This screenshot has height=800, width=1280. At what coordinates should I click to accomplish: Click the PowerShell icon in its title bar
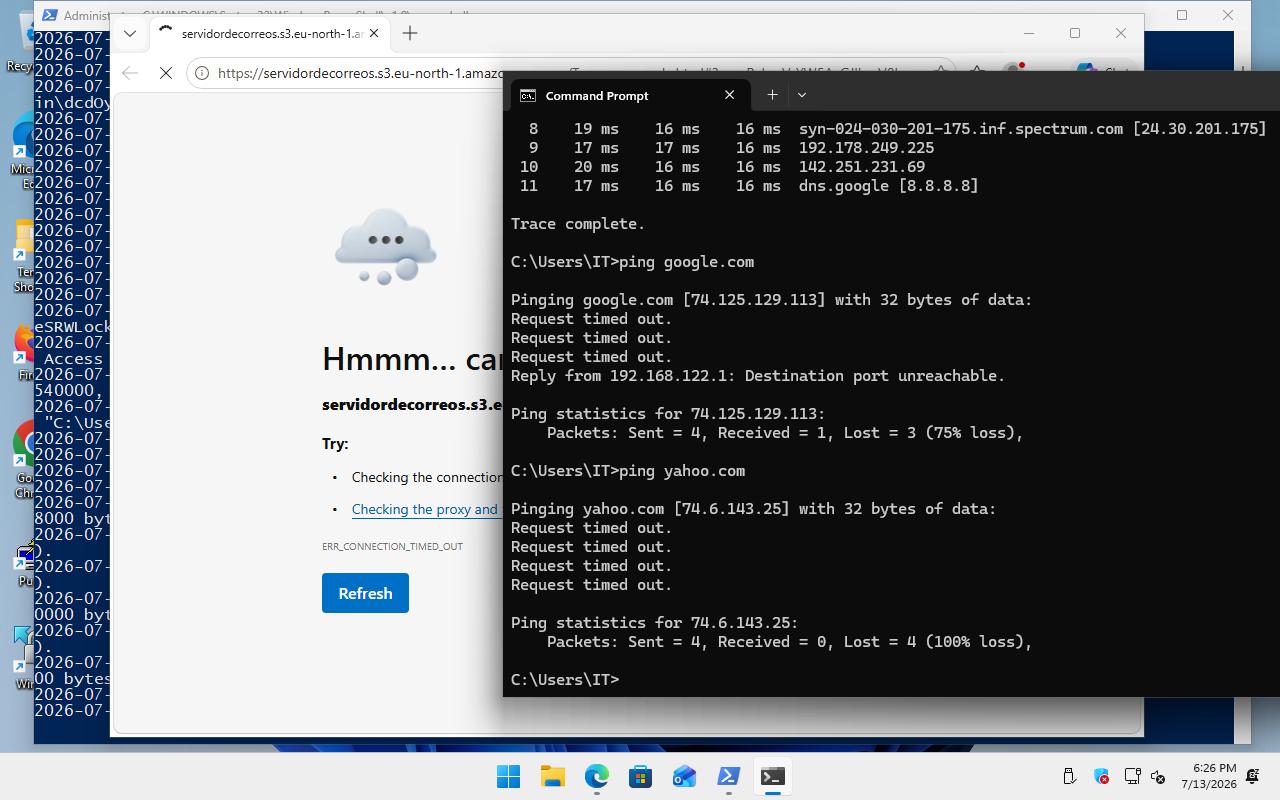click(49, 15)
